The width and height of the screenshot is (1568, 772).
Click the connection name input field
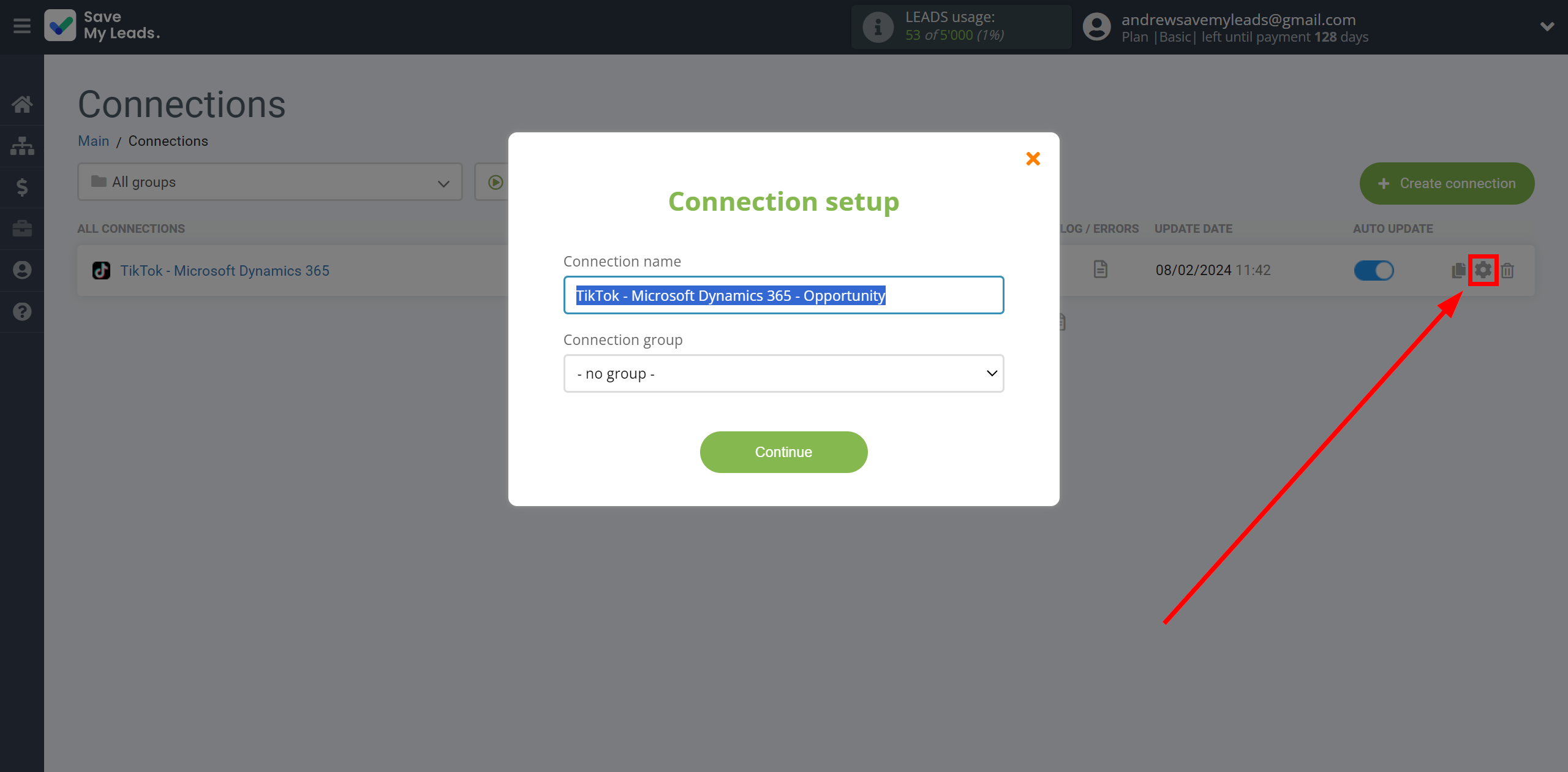coord(784,294)
